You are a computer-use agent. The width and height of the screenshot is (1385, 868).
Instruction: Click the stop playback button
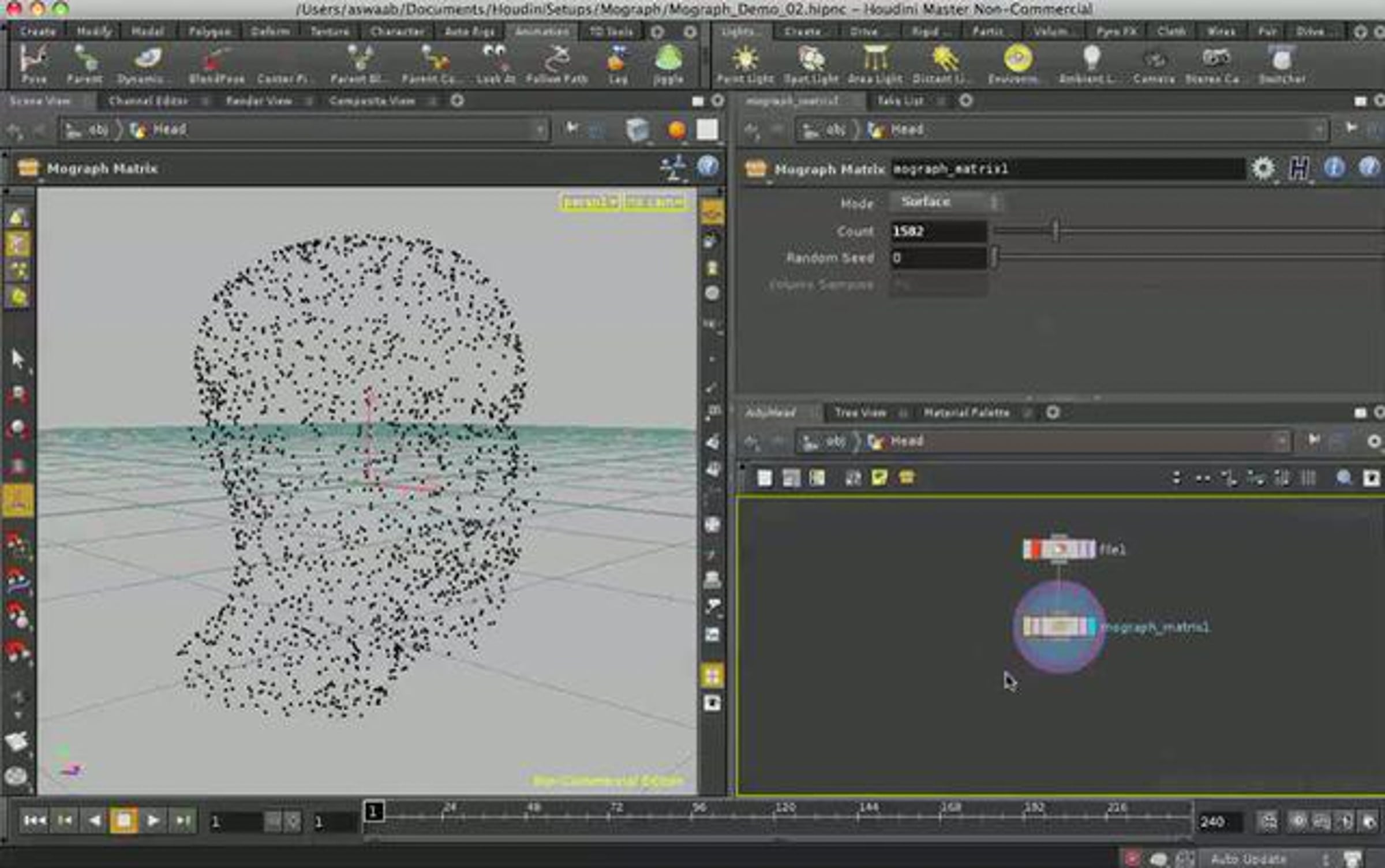tap(123, 820)
